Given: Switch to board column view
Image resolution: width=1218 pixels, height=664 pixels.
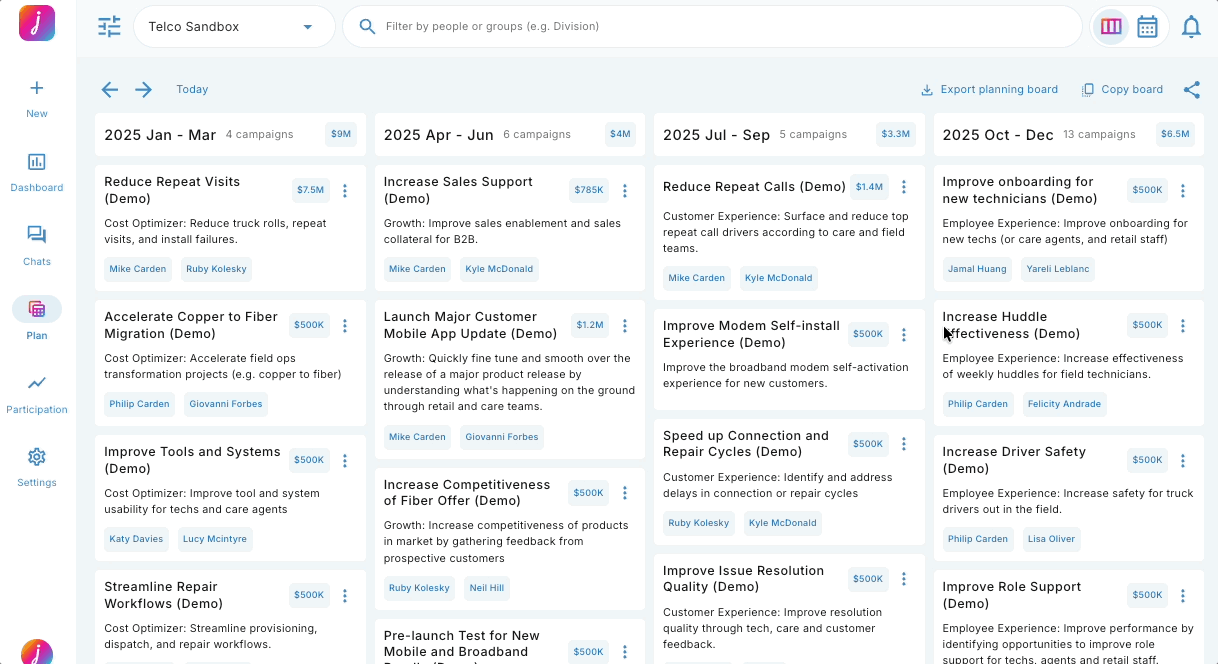Looking at the screenshot, I should 1111,27.
